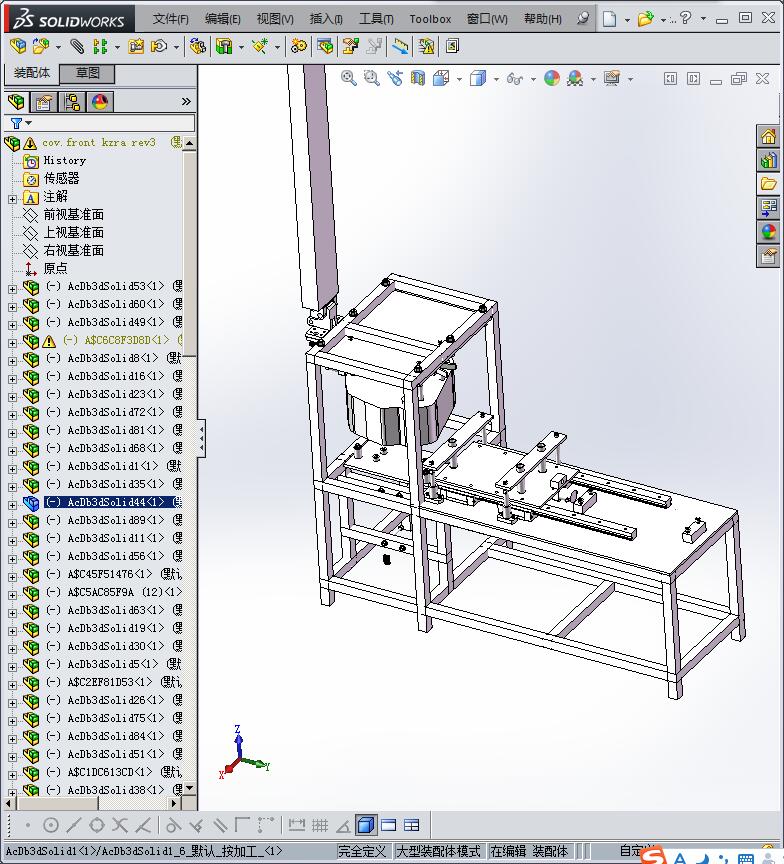Toggle the shaded 3D cube button in bottom toolbar
Screen dimensions: 784x864
click(x=365, y=825)
